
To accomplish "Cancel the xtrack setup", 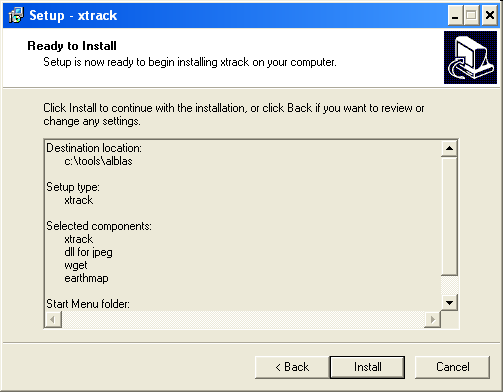I will 452,367.
